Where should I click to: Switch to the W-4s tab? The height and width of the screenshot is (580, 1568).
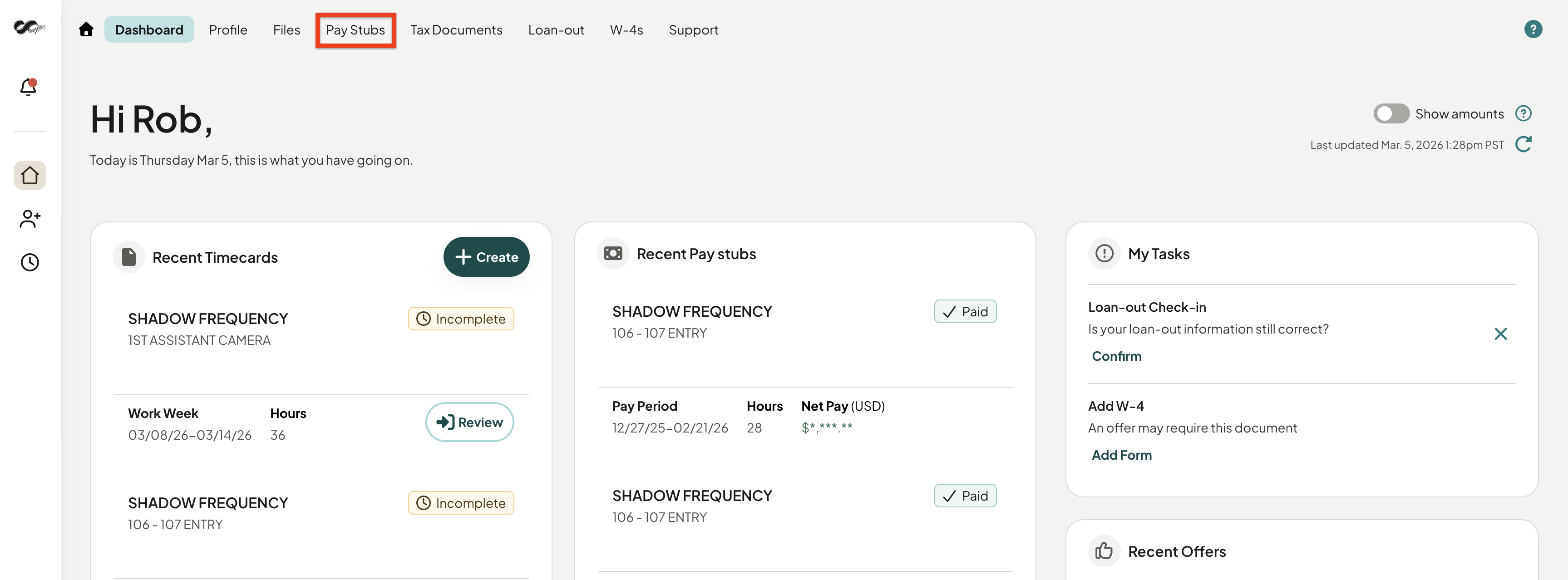[x=626, y=29]
